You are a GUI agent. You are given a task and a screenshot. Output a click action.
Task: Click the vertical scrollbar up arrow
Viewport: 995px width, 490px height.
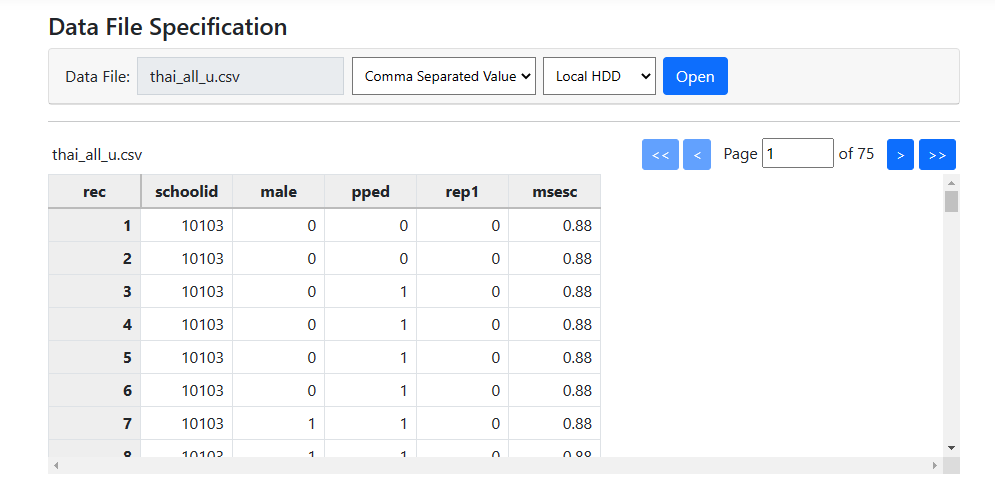pyautogui.click(x=951, y=183)
